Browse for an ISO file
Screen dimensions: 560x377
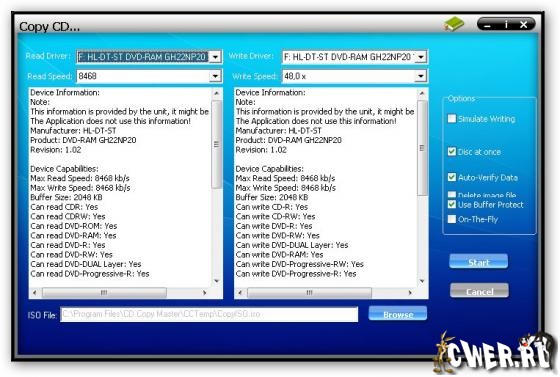pyautogui.click(x=398, y=313)
